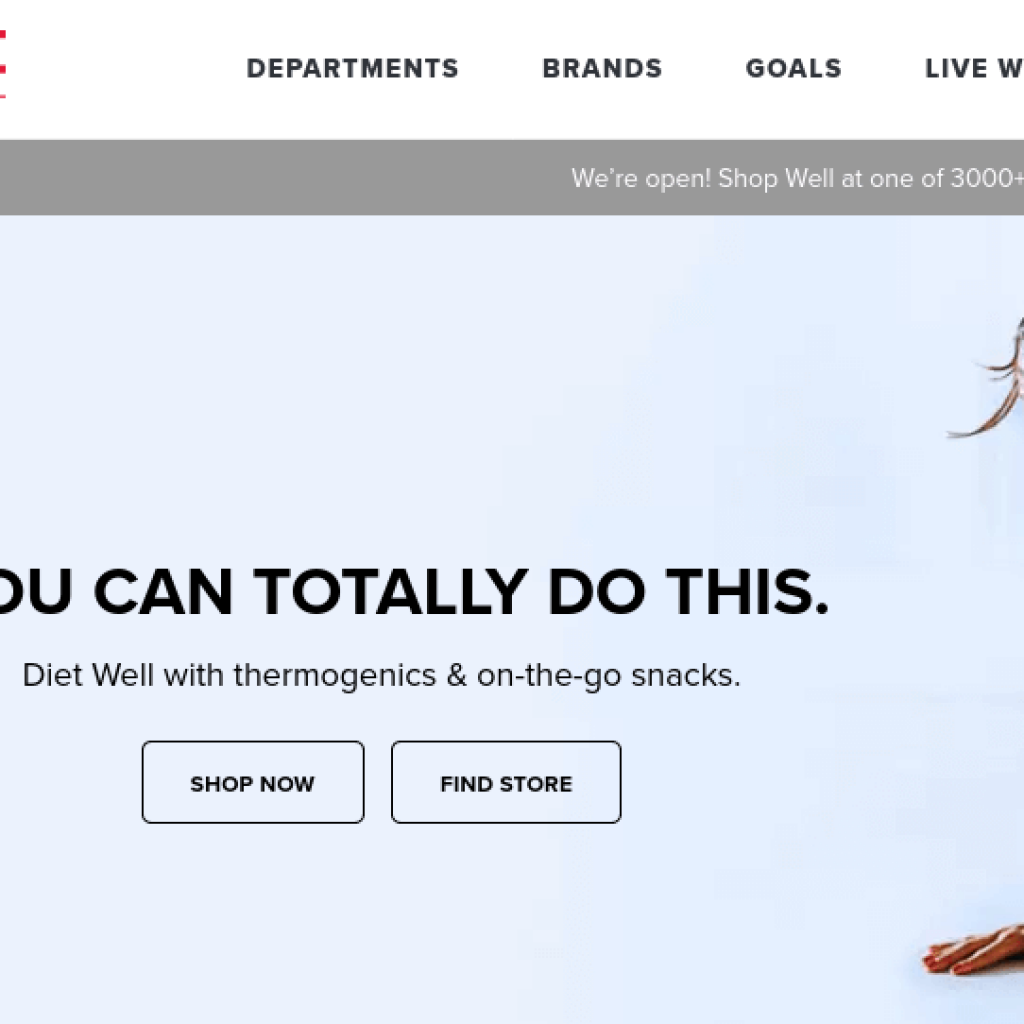The image size is (1024, 1024).
Task: Click the ampersand in the subtitle text
Action: click(456, 675)
